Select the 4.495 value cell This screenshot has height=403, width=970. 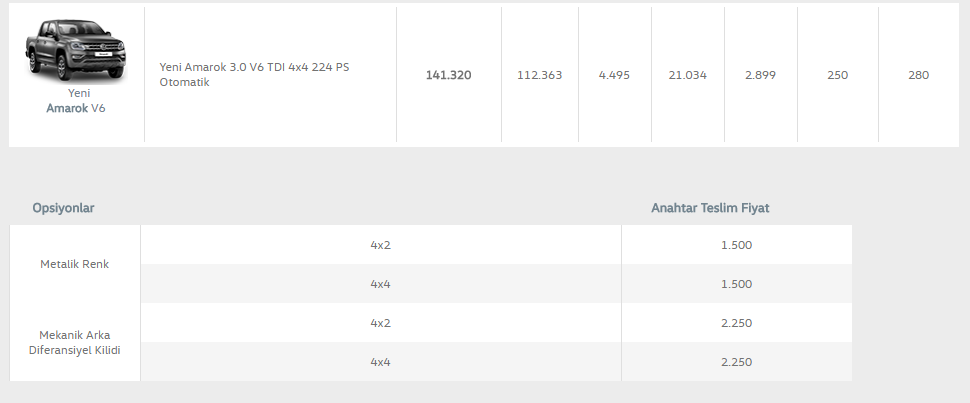tap(614, 75)
